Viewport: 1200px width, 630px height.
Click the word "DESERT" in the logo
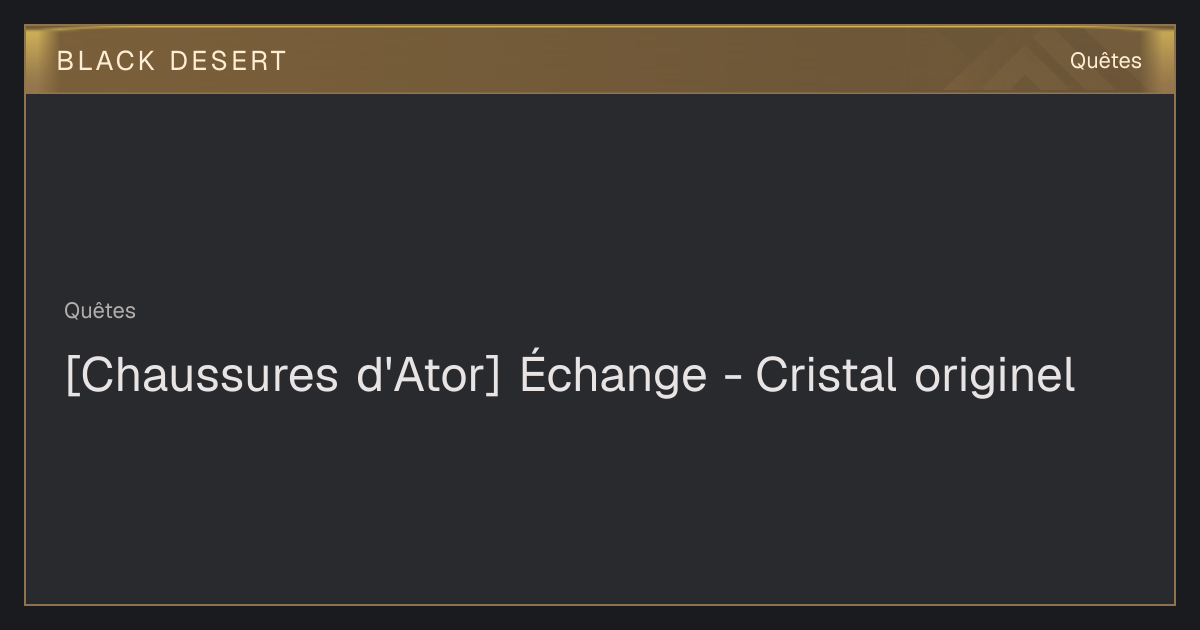[229, 60]
